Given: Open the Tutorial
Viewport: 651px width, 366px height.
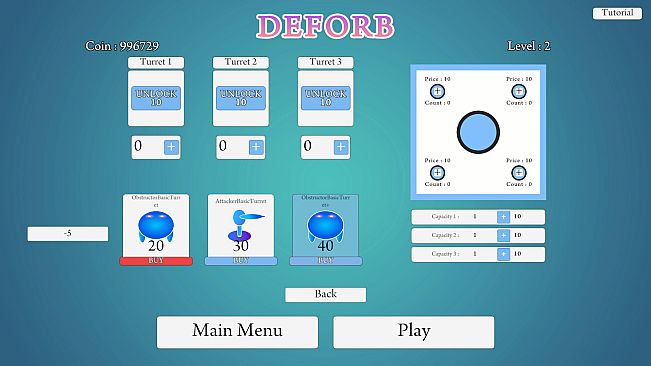Looking at the screenshot, I should pyautogui.click(x=617, y=13).
